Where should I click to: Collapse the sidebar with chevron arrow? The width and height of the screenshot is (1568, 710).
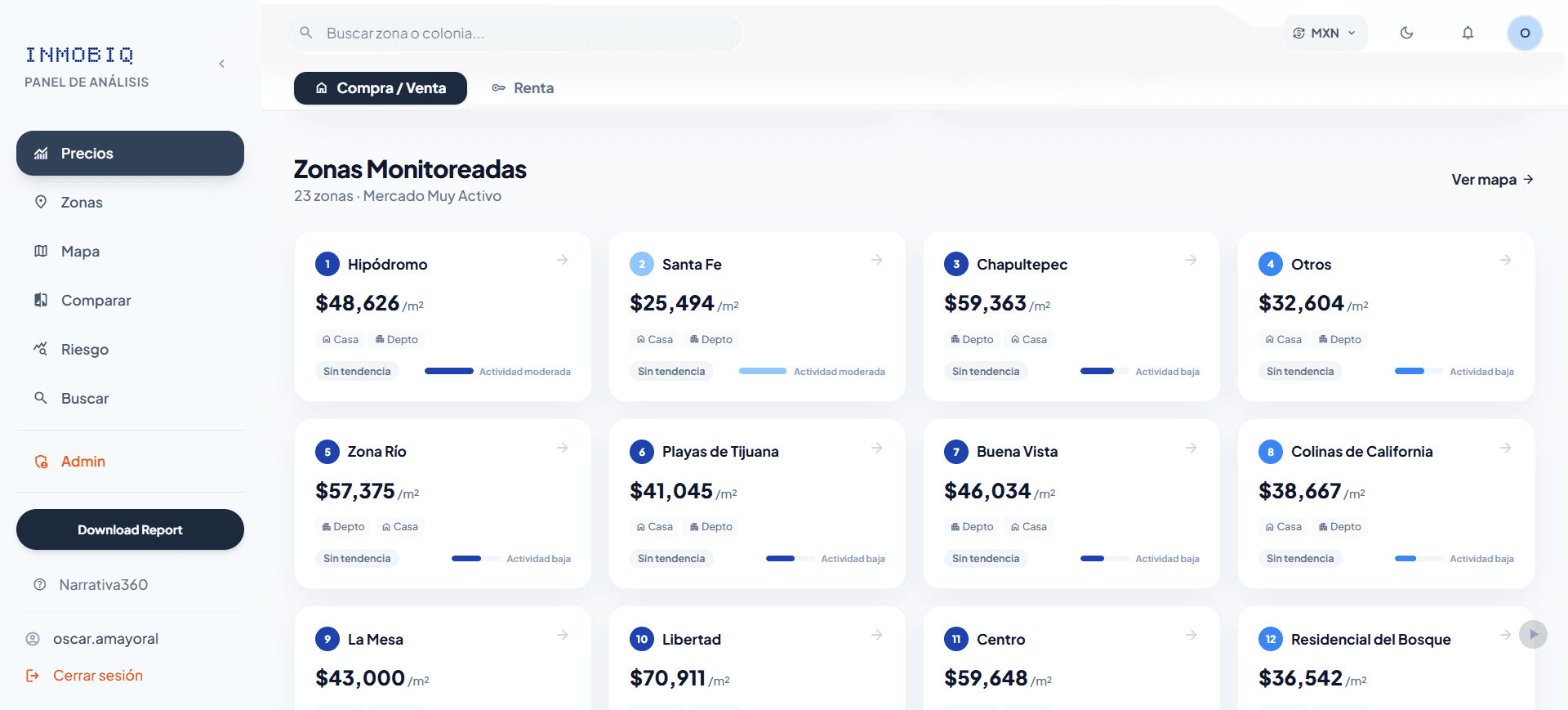coord(221,64)
